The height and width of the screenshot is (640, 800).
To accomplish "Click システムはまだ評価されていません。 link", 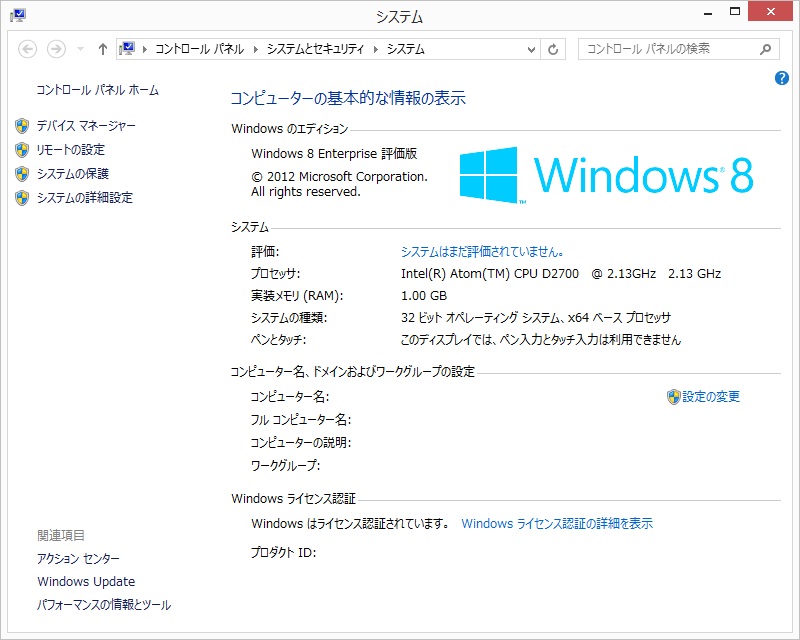I will tap(483, 251).
